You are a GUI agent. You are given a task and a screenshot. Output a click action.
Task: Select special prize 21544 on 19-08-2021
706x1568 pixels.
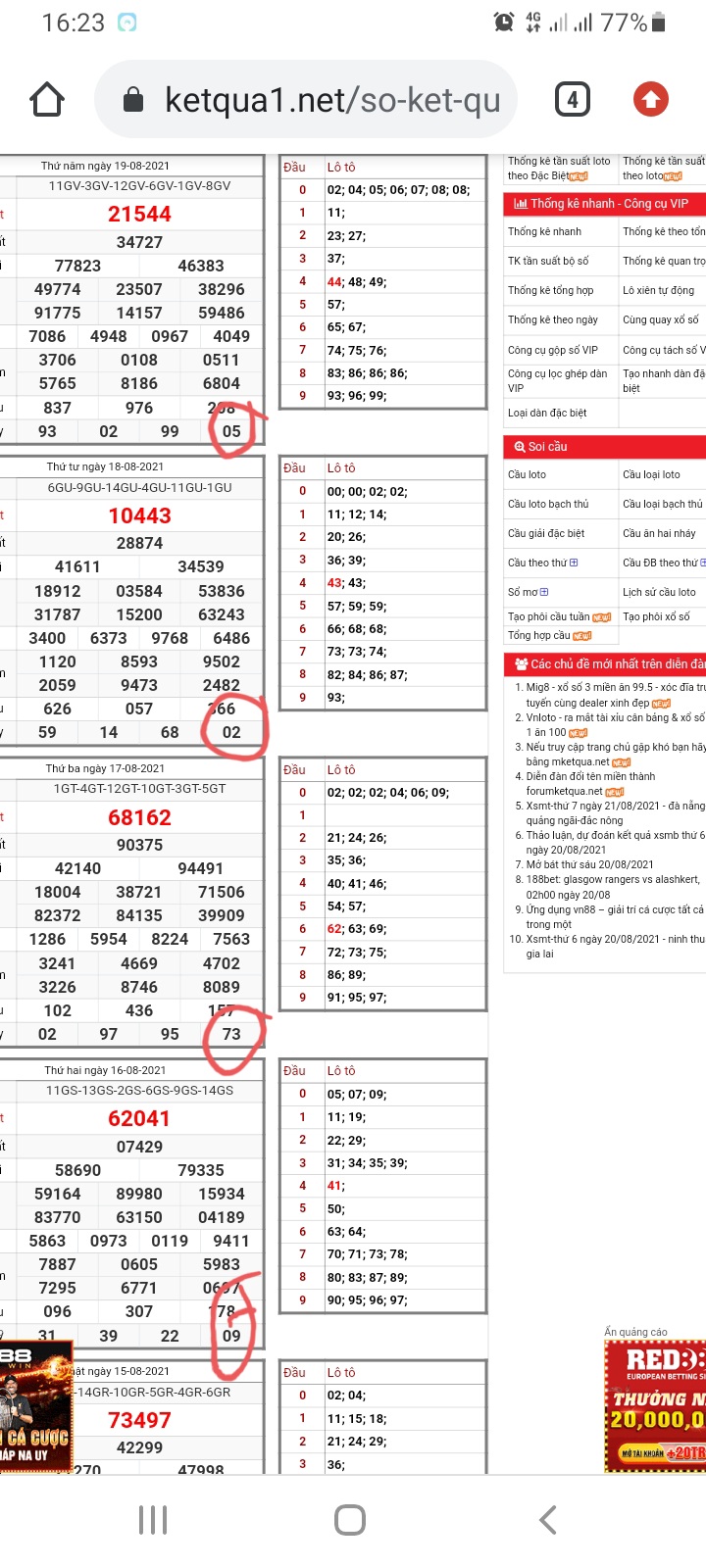[139, 214]
